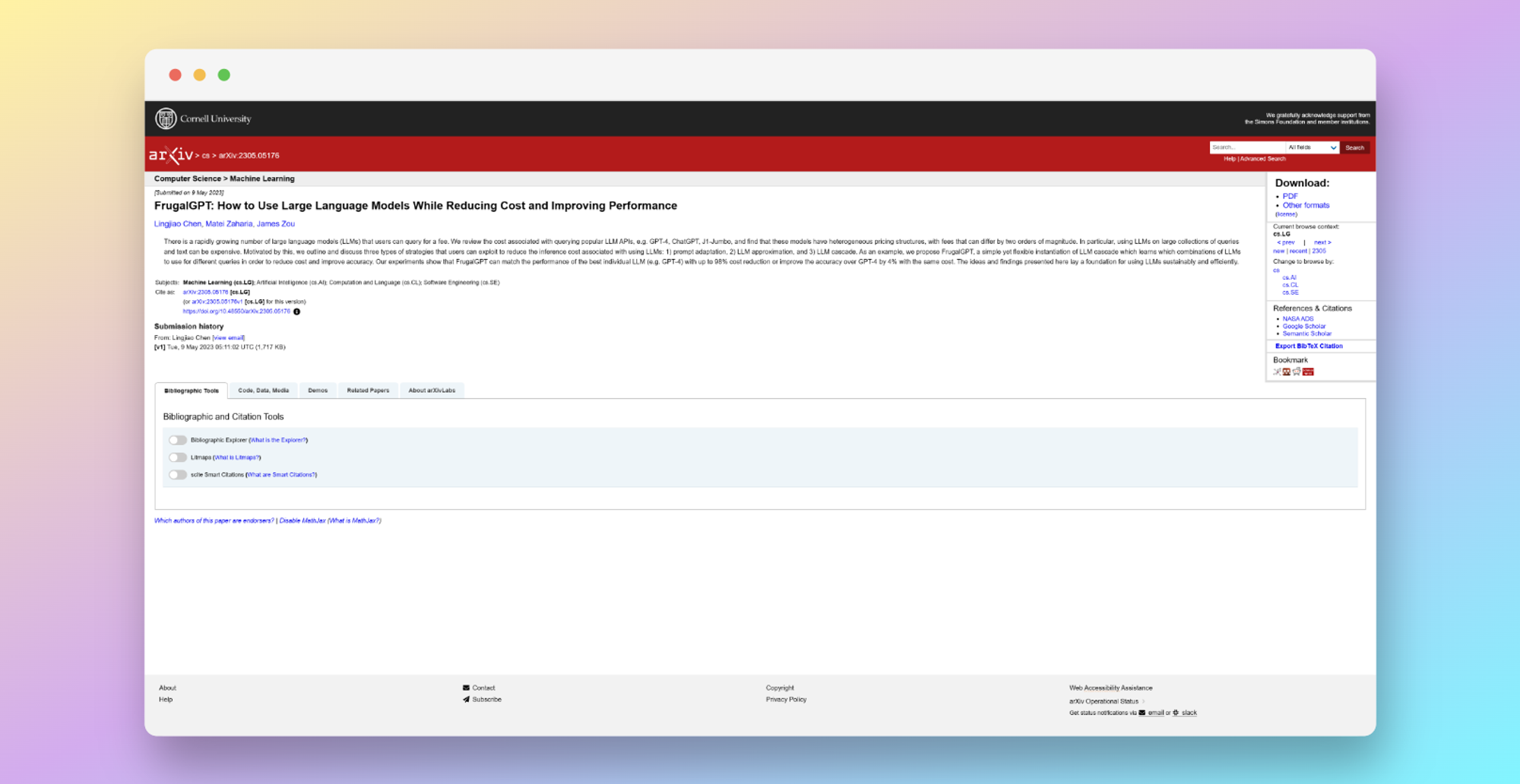The width and height of the screenshot is (1520, 784).
Task: Open the new listings link
Action: (x=1279, y=251)
